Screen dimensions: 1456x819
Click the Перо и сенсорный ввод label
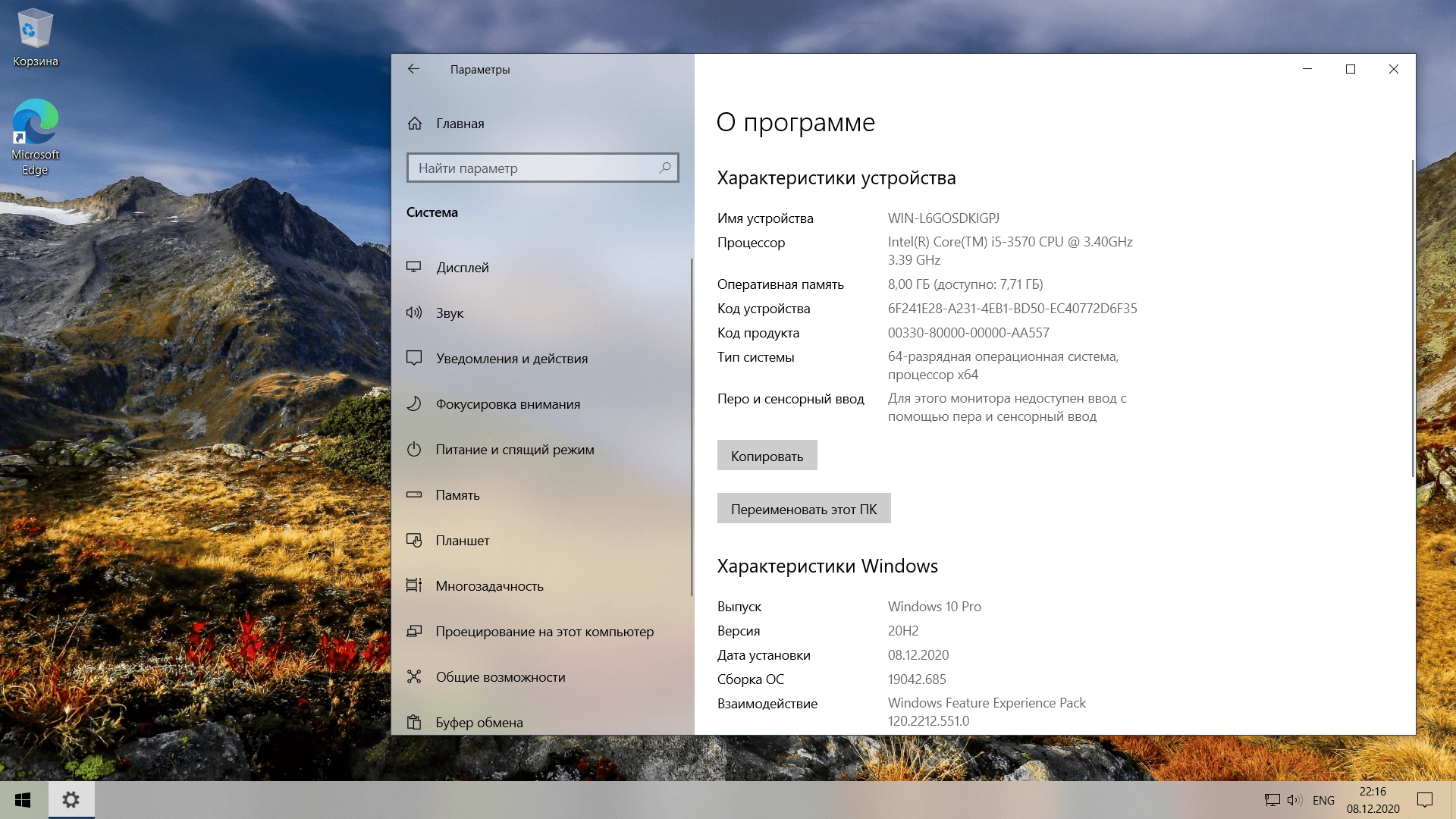click(x=791, y=399)
